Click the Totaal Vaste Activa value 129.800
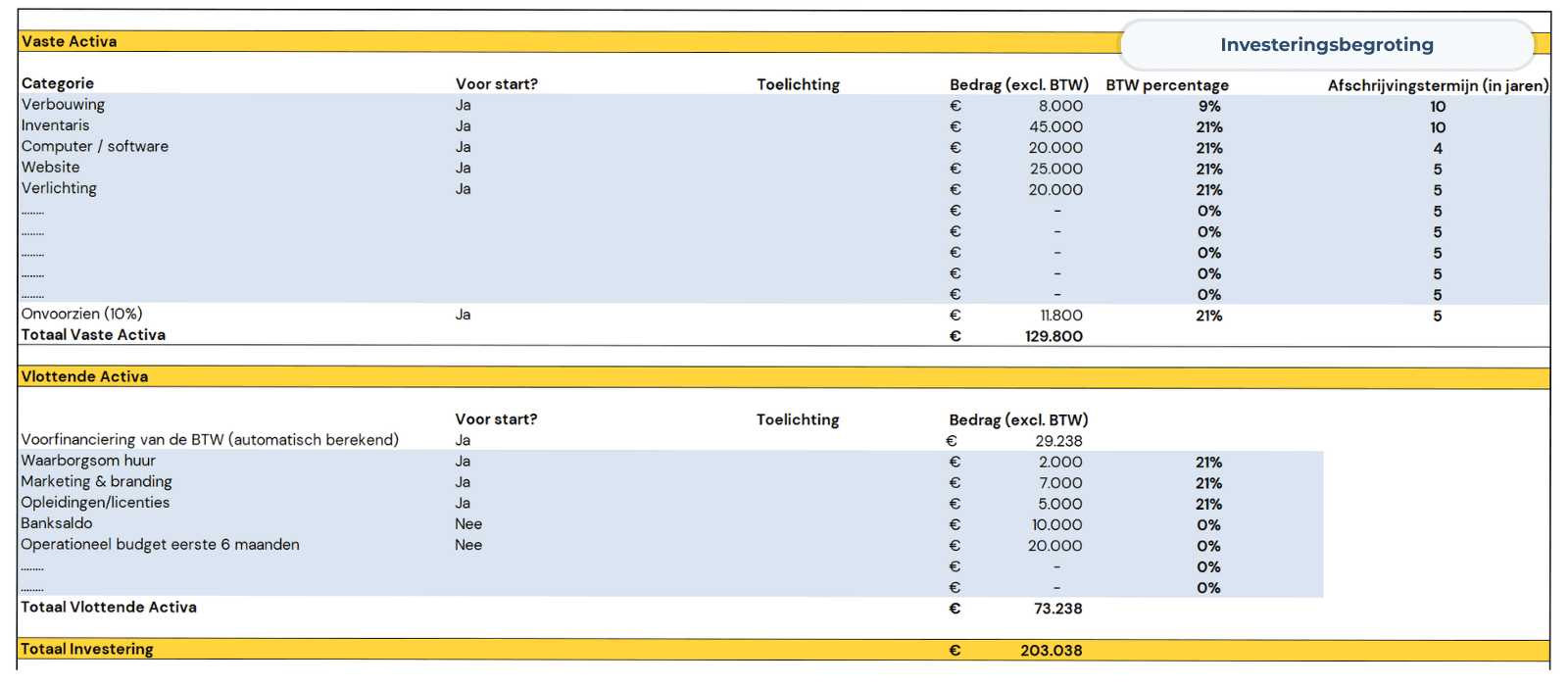This screenshot has height=686, width=1568. [x=1053, y=336]
